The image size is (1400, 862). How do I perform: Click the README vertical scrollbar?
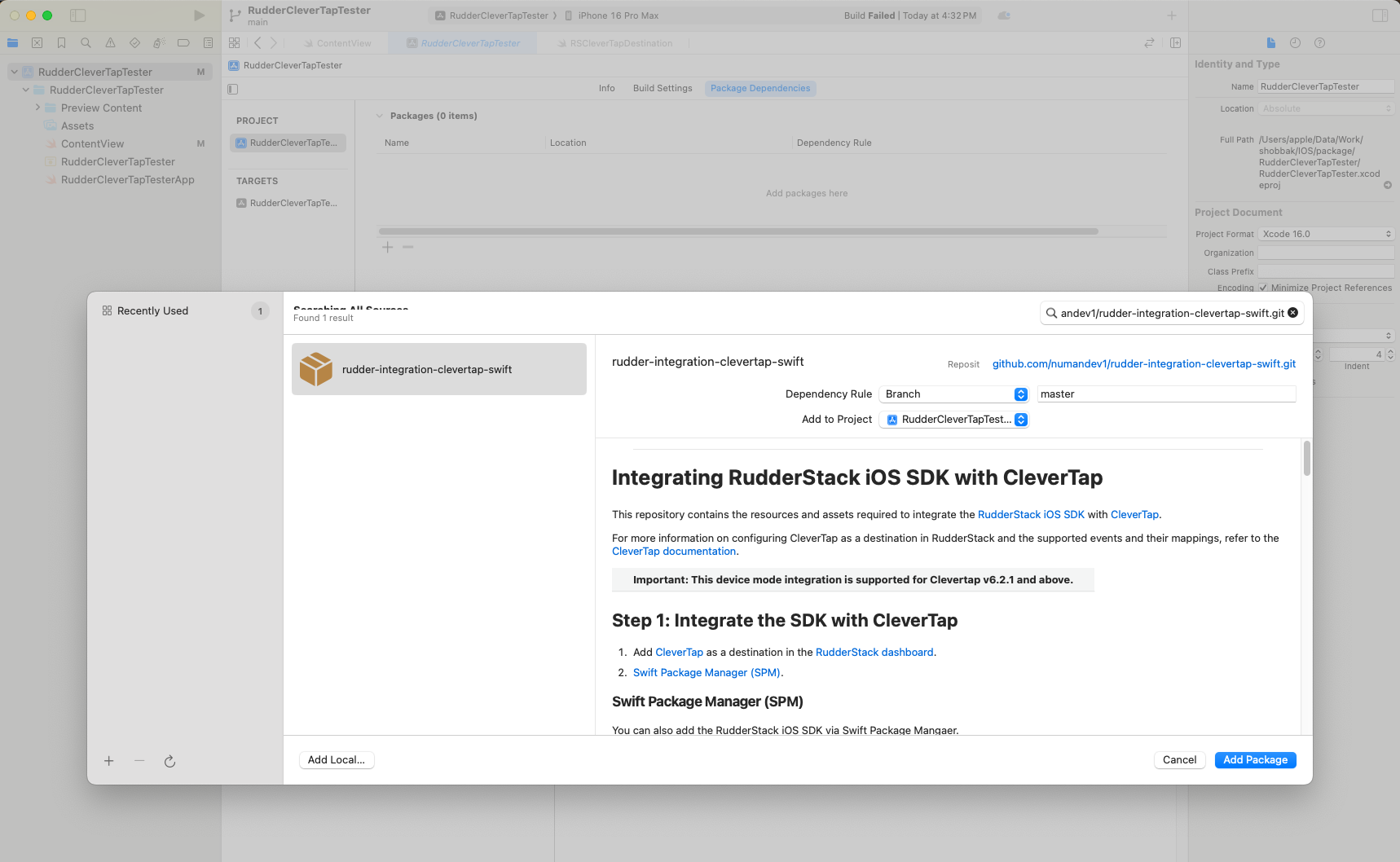1306,458
